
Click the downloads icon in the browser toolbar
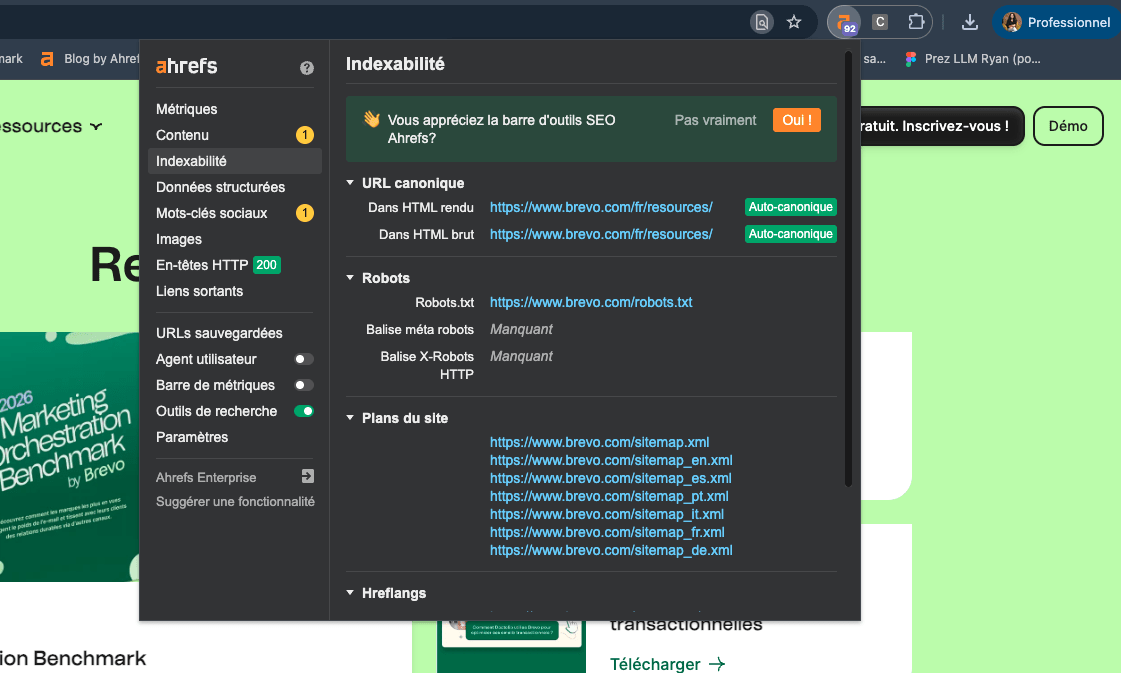(970, 21)
